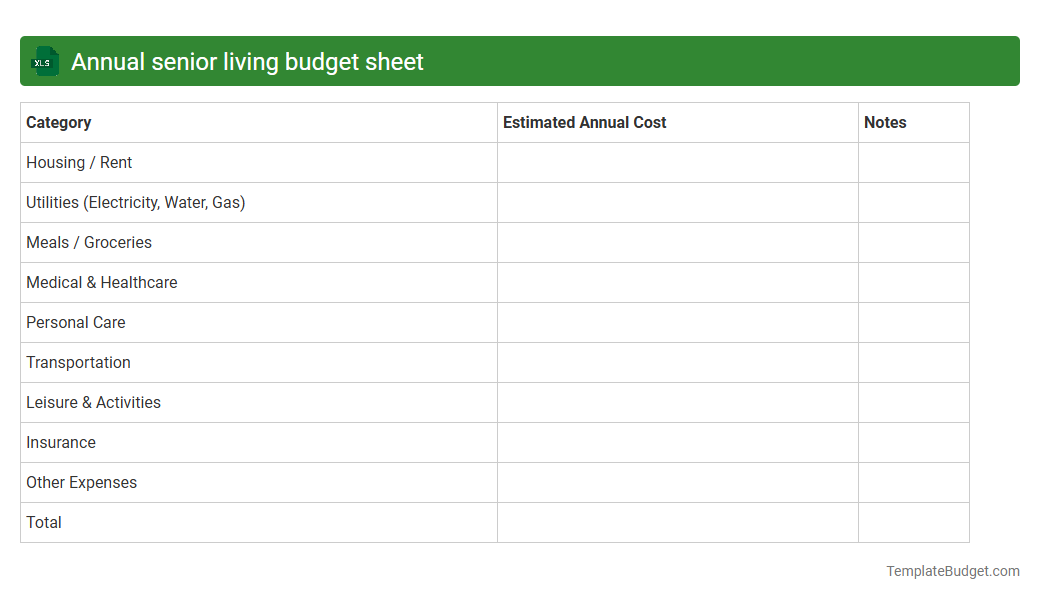Select the Utilities (Electricity, Water, Gas) cell

coord(136,202)
